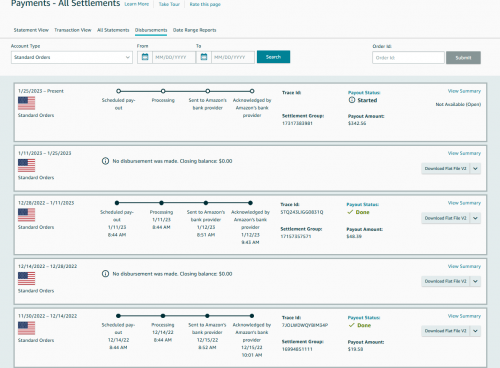This screenshot has height=368, width=500.
Task: View Summary for 11/30/2022 – 12/14/2022 settlement
Action: [464, 316]
